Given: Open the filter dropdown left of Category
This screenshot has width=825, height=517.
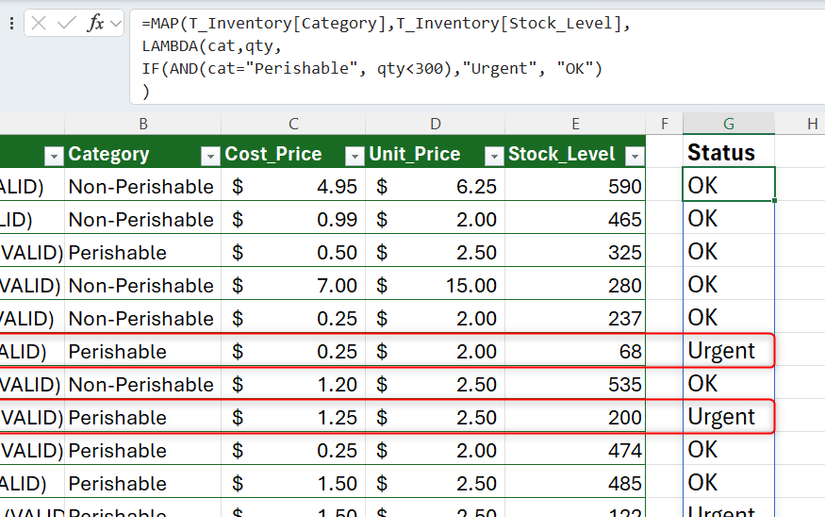Looking at the screenshot, I should coord(53,155).
